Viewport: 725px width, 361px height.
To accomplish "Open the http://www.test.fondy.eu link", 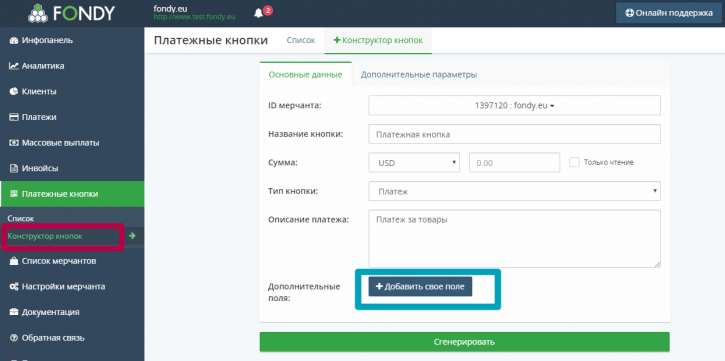I will [194, 17].
